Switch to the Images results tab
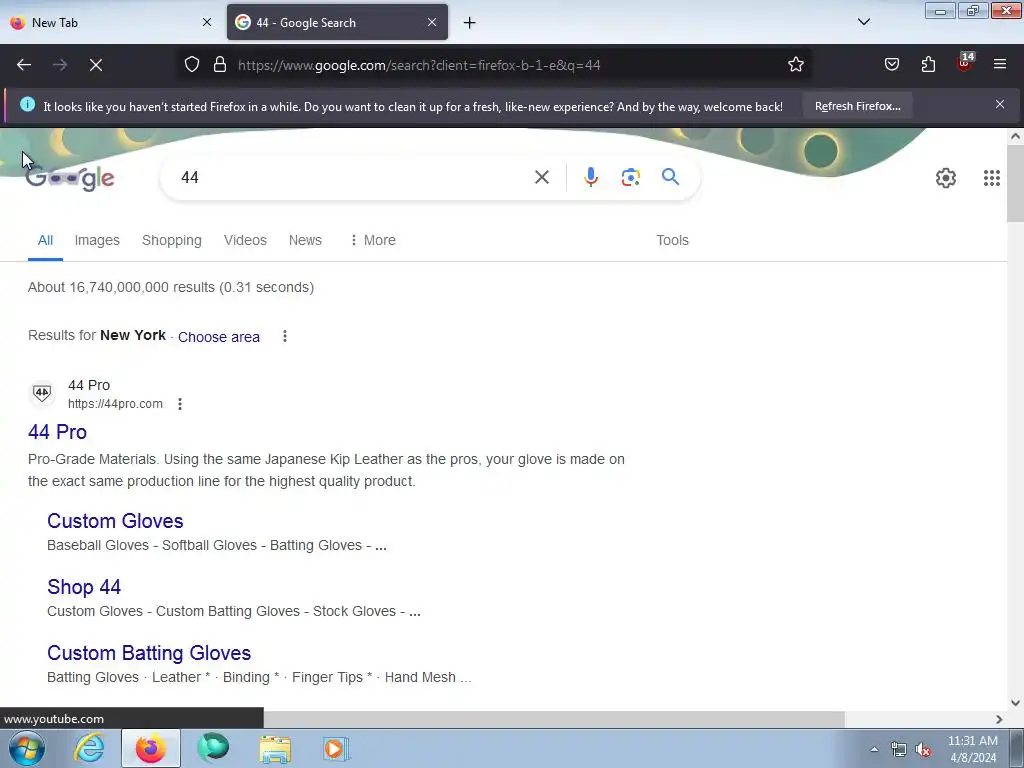 coord(97,240)
